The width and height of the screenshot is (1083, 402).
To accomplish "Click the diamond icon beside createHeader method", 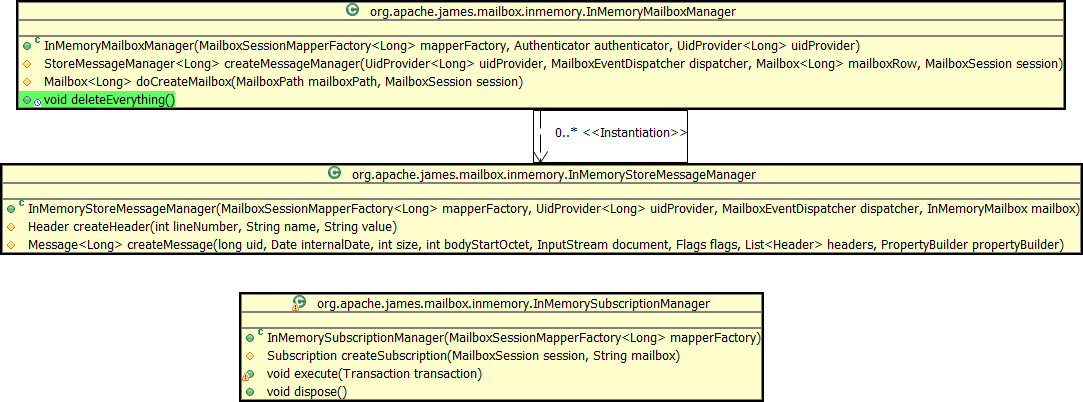I will pyautogui.click(x=11, y=227).
